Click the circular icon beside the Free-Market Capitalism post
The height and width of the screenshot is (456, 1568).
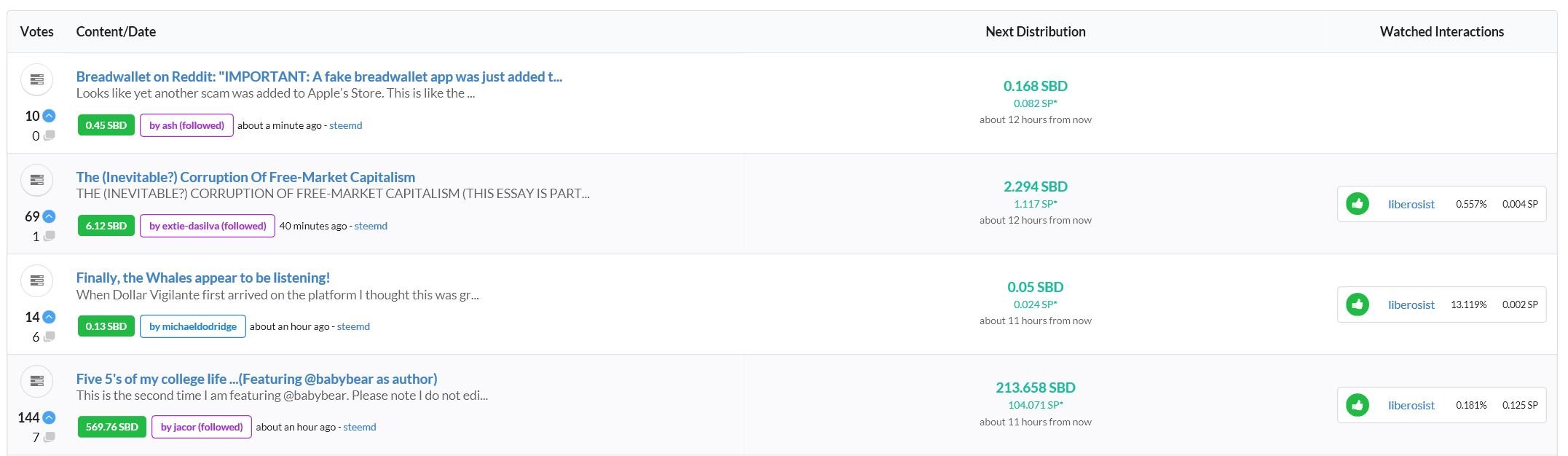pyautogui.click(x=36, y=180)
